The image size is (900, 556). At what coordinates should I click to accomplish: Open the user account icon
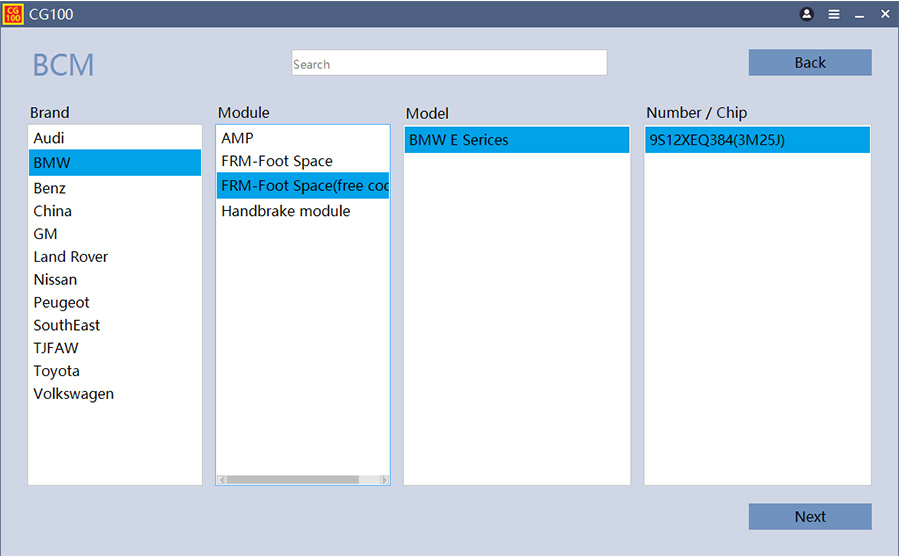pos(807,14)
